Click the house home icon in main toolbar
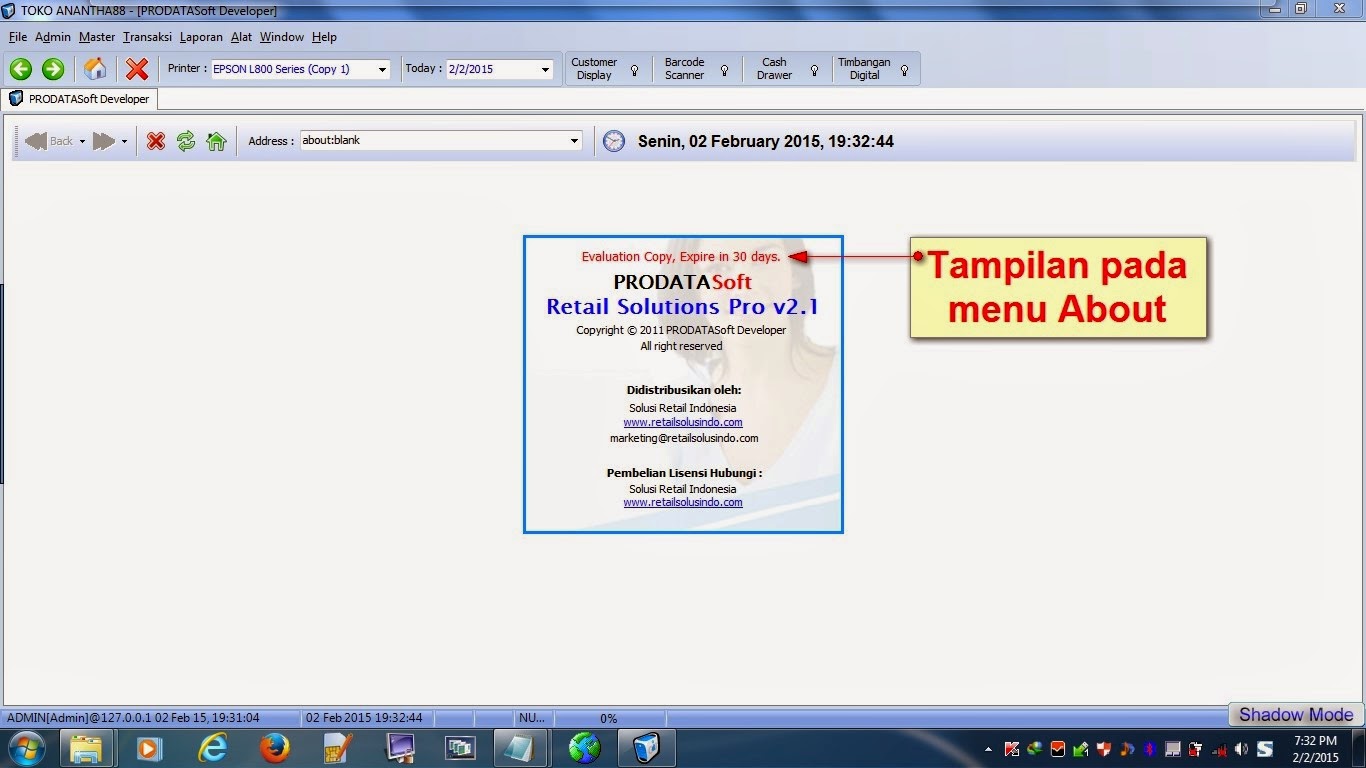The height and width of the screenshot is (768, 1366). pos(95,69)
